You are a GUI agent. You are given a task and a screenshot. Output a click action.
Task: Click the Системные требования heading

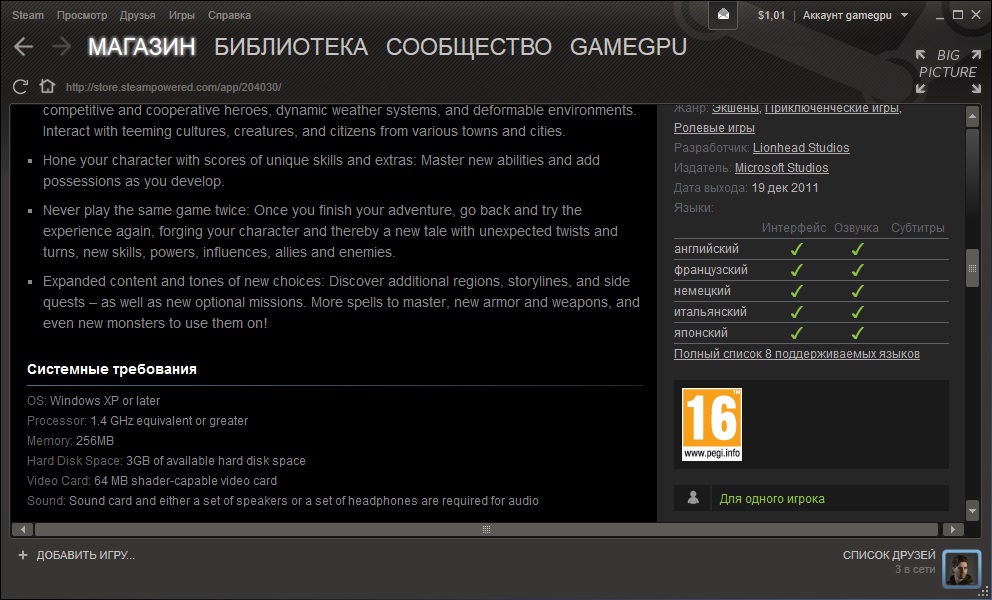point(112,369)
